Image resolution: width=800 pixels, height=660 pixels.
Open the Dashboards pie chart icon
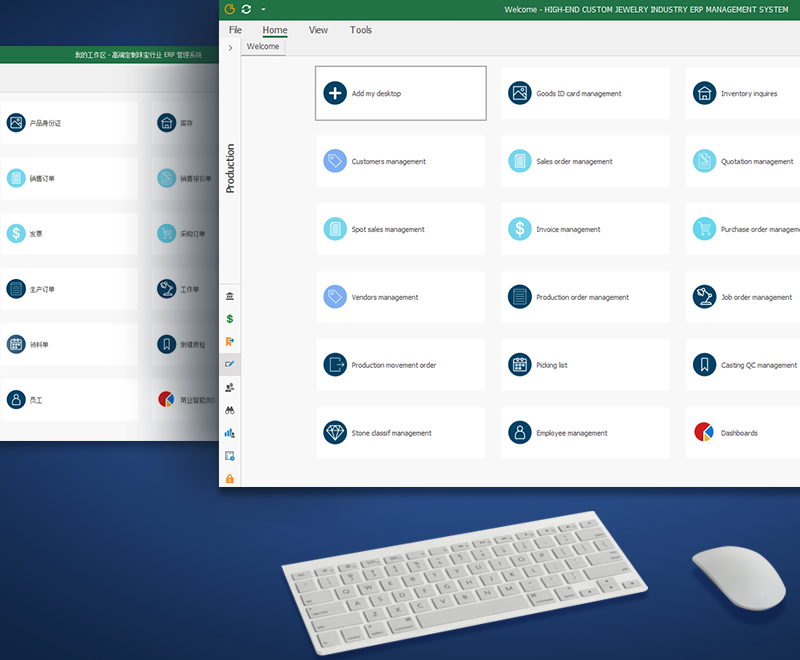click(704, 433)
